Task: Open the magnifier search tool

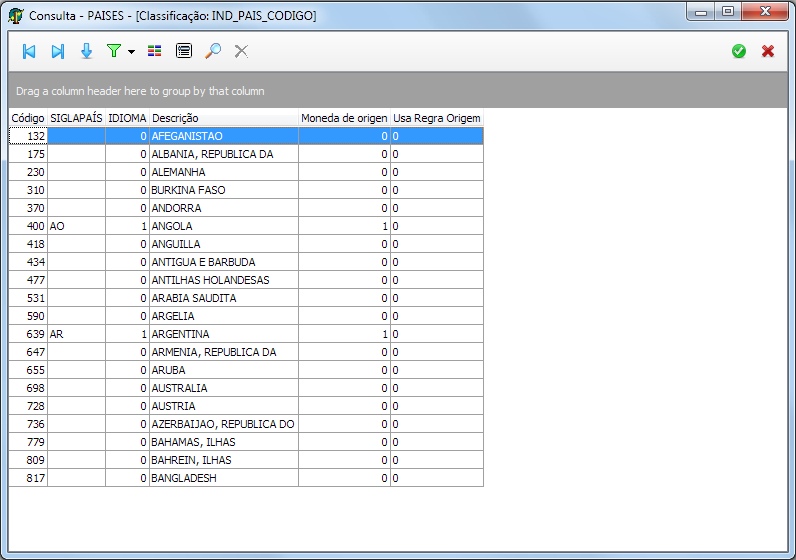Action: (x=212, y=51)
